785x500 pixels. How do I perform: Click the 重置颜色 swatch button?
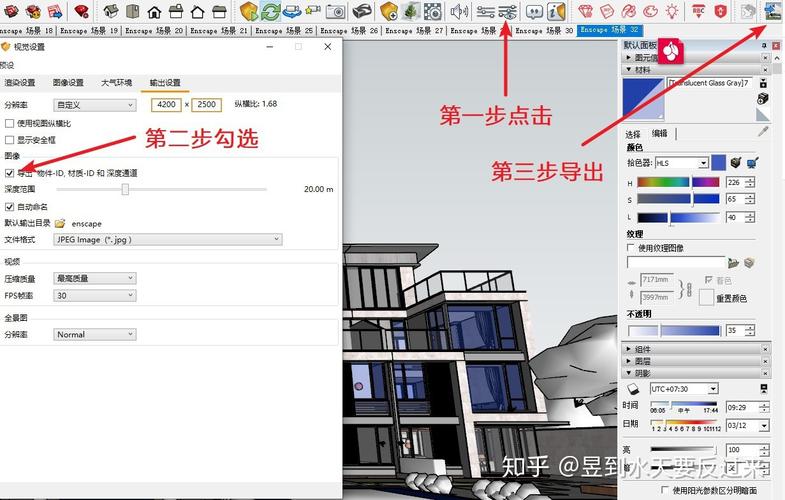click(x=706, y=297)
